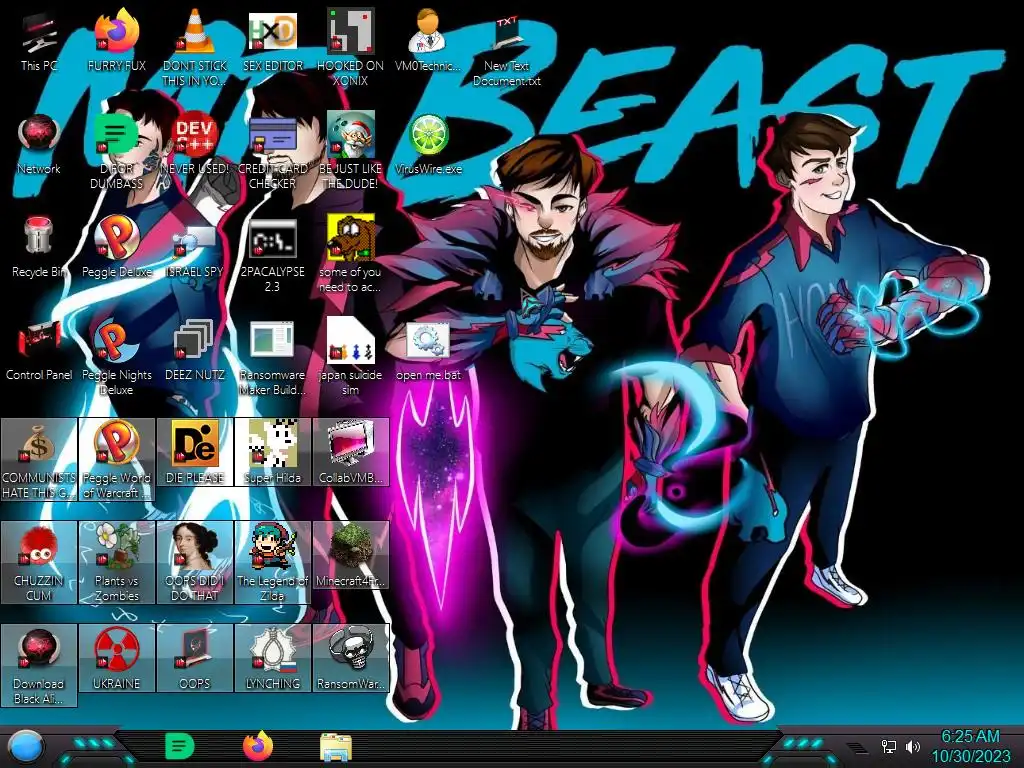Open the green chat app on taskbar
Screen dimensions: 1024x768
click(180, 746)
